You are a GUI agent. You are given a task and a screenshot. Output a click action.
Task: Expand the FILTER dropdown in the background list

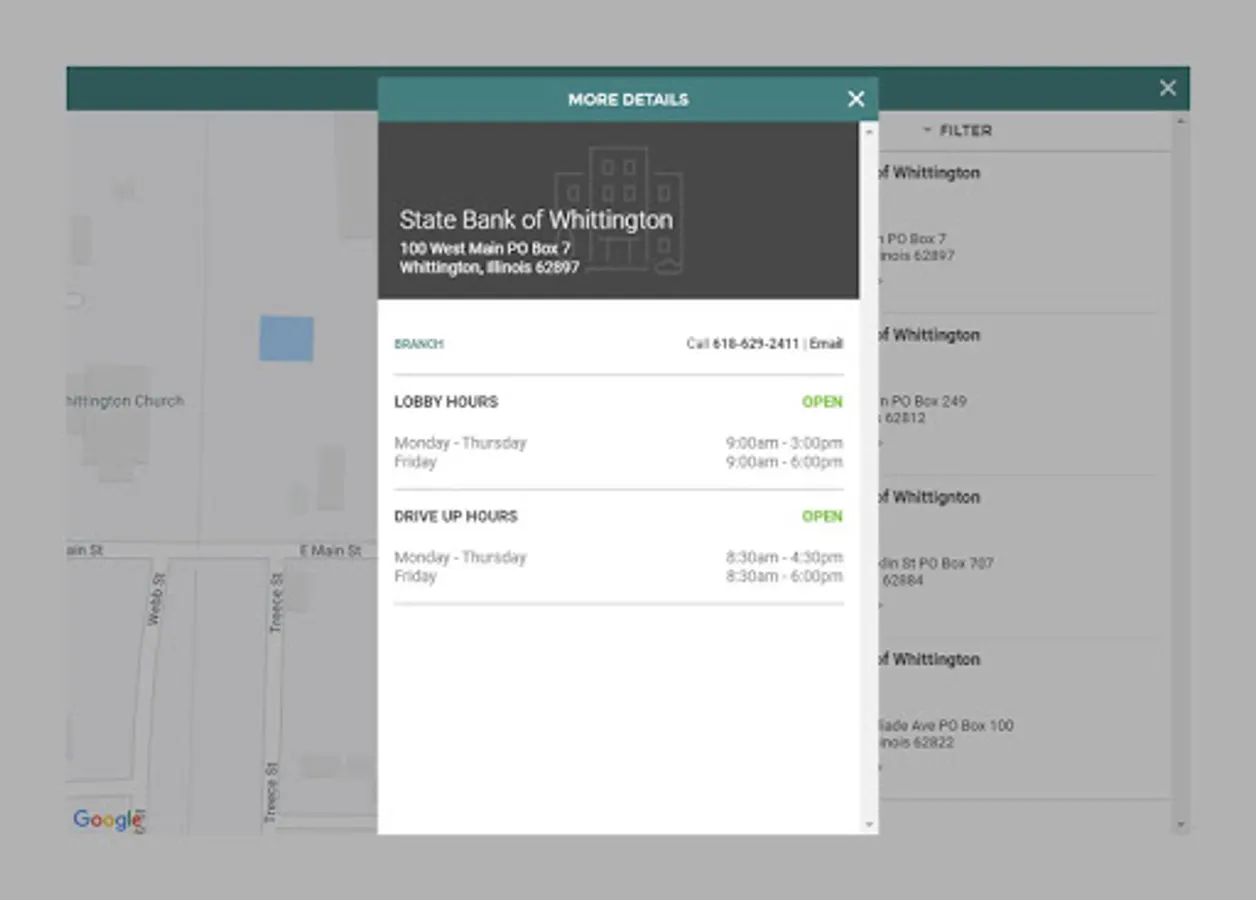[x=957, y=130]
